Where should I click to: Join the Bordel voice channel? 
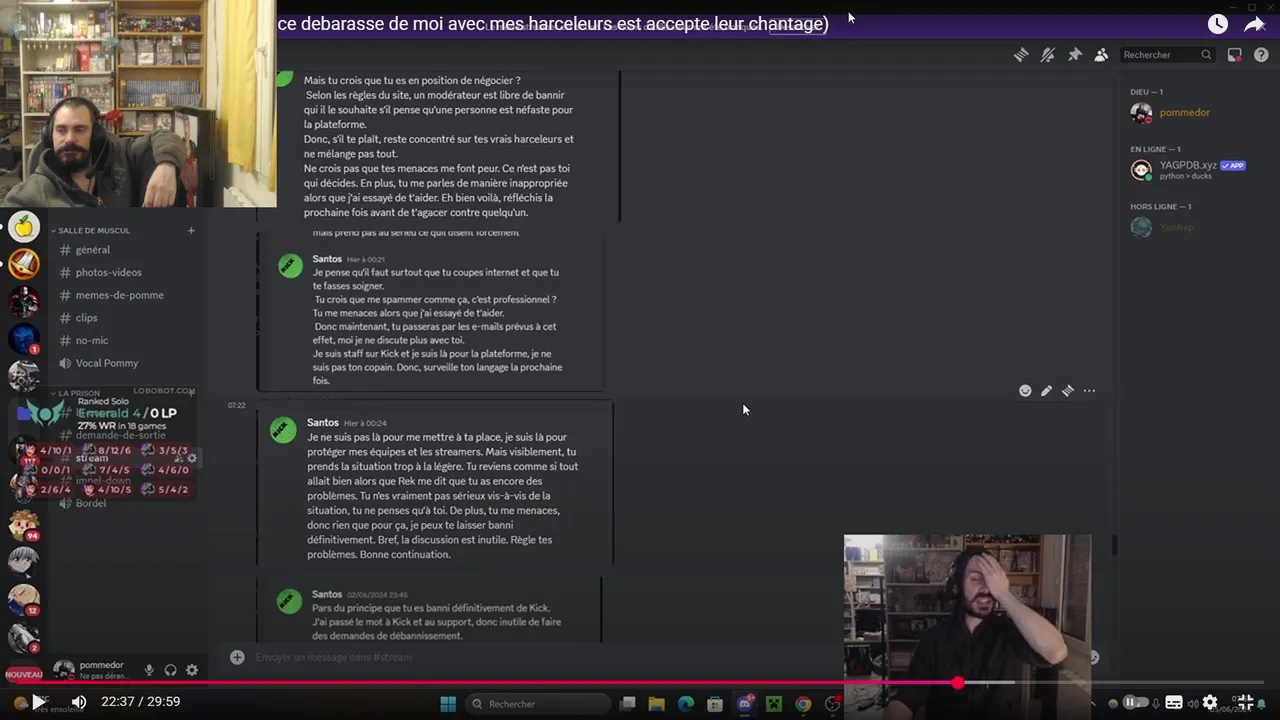(90, 503)
